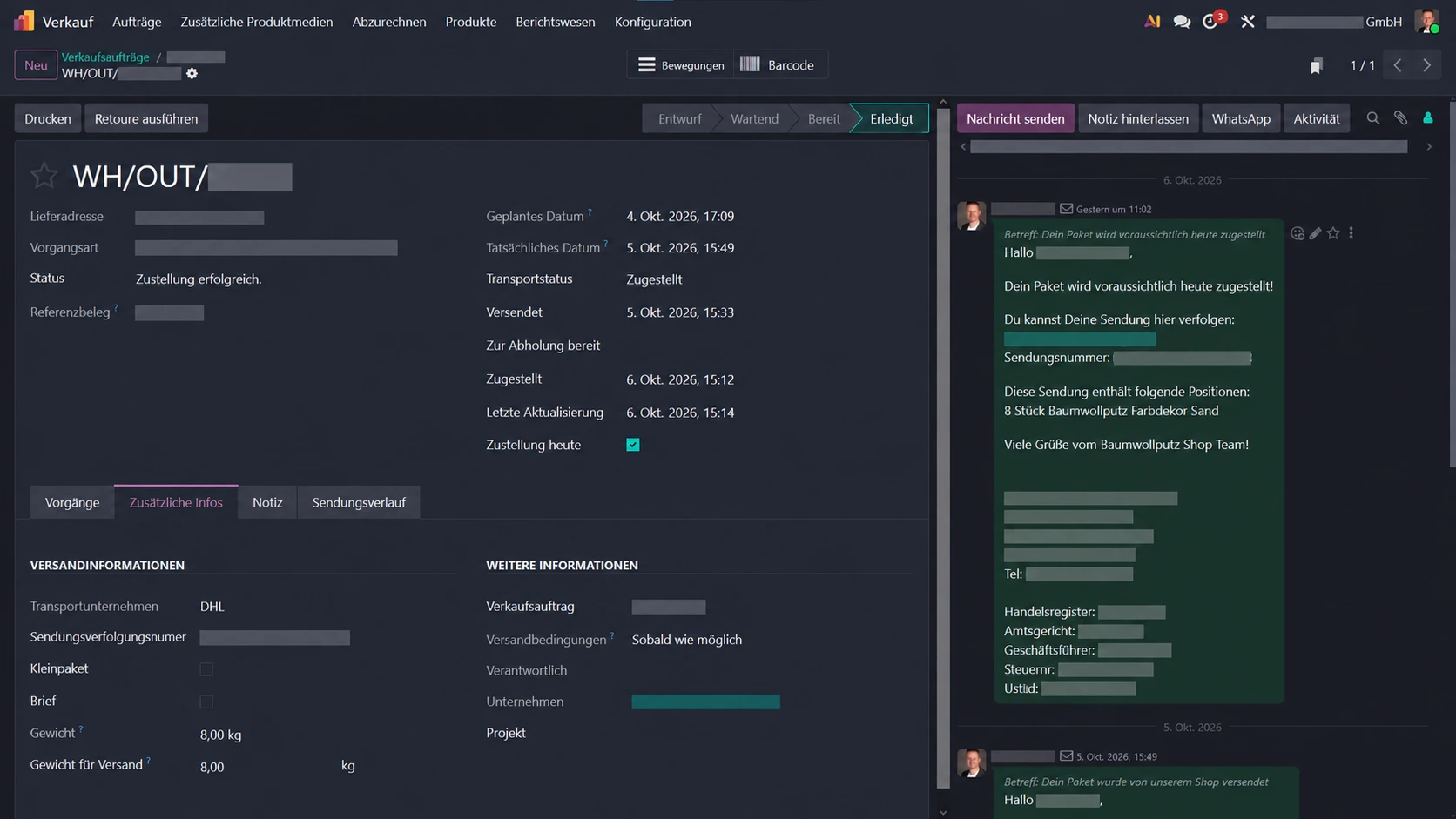Click the Versandbedingungen value Sobald wie möglich
Viewport: 1456px width, 819px height.
687,640
